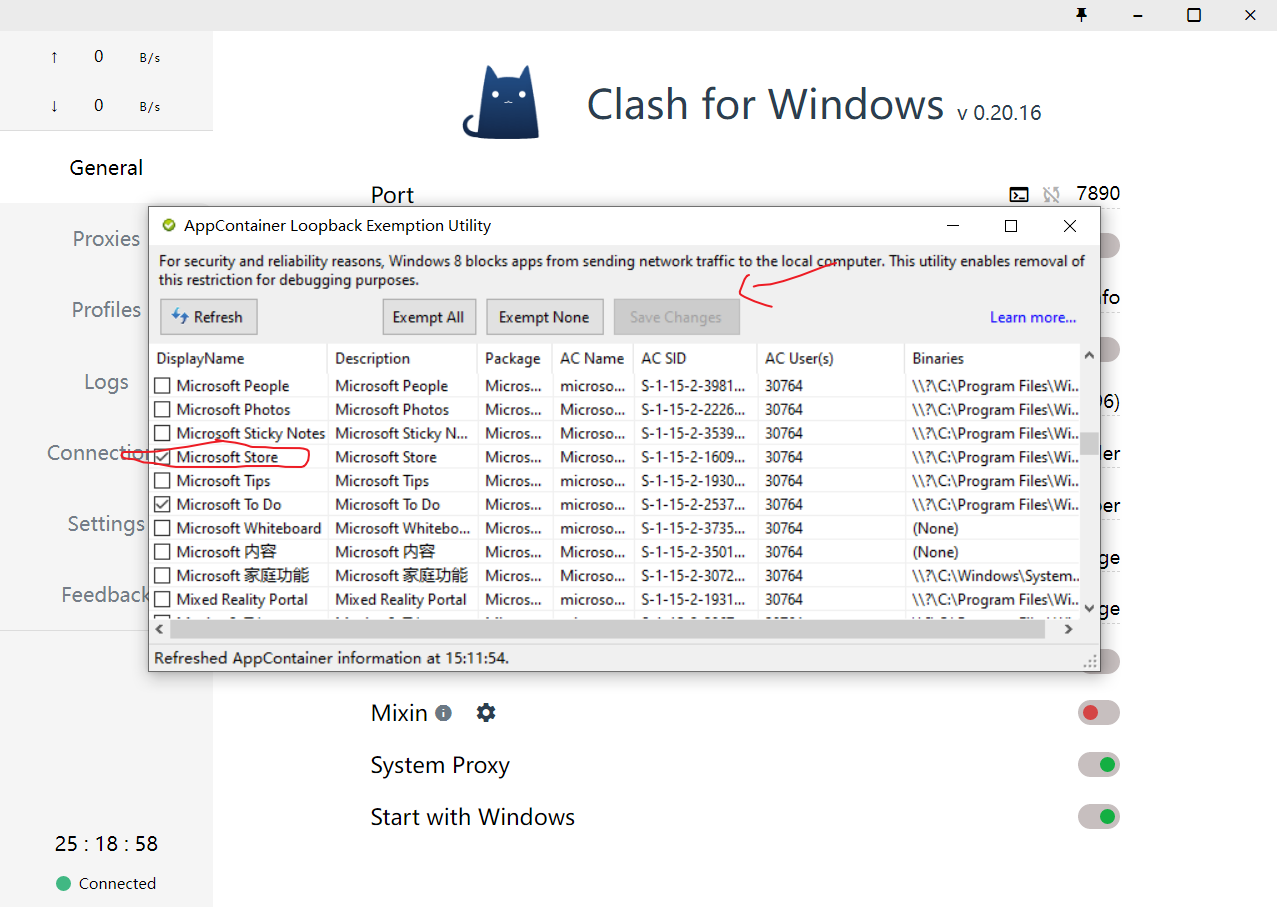The height and width of the screenshot is (907, 1277).
Task: Open Mixin settings gear icon
Action: pyautogui.click(x=486, y=713)
